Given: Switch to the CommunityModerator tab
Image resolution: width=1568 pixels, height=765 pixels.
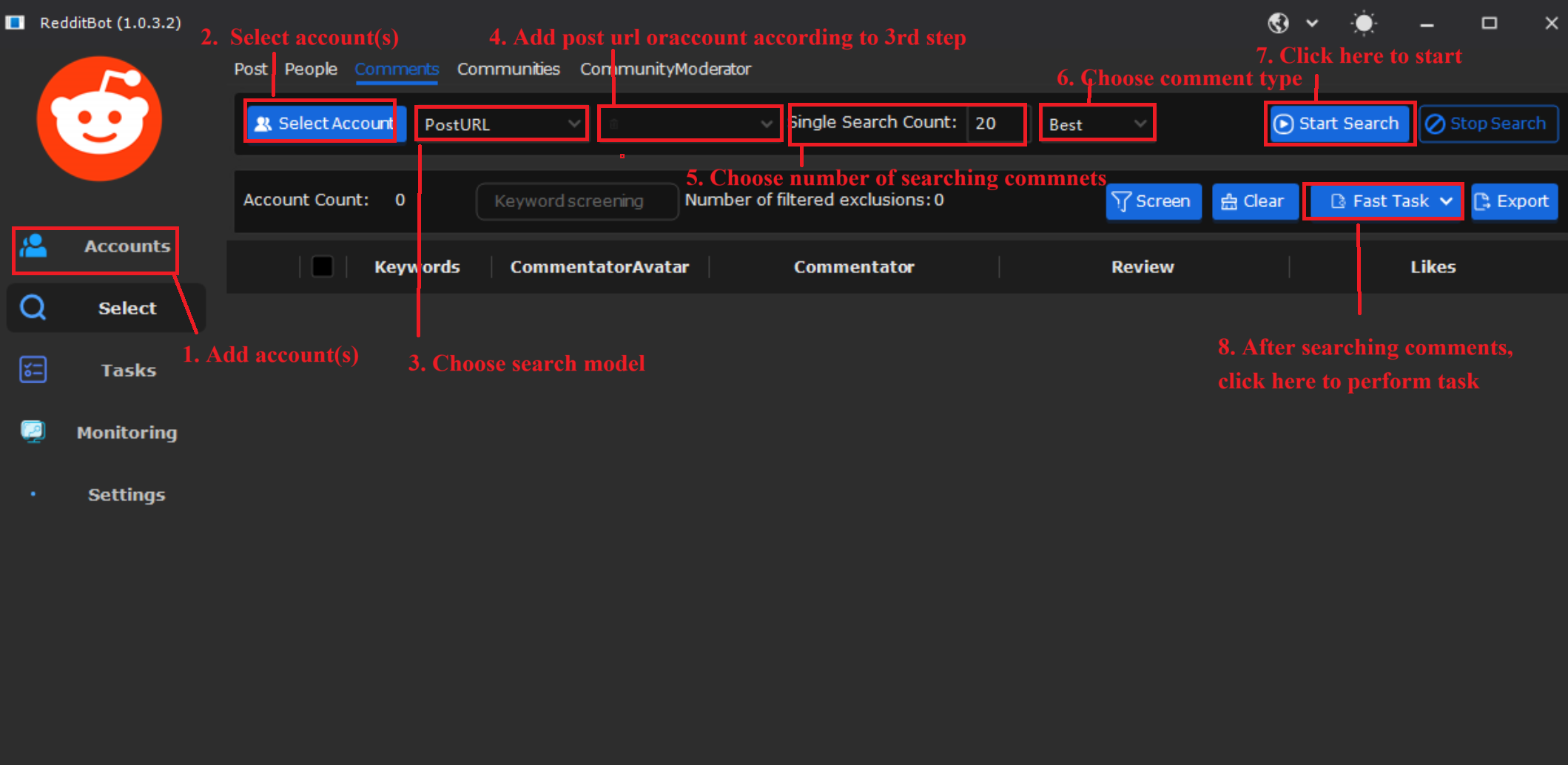Looking at the screenshot, I should pos(665,69).
